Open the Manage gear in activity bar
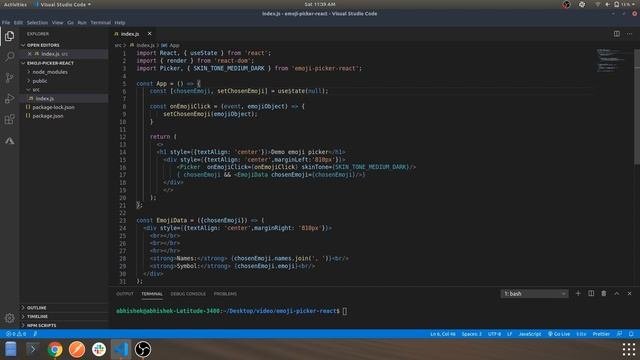This screenshot has width=640, height=360. click(x=9, y=318)
